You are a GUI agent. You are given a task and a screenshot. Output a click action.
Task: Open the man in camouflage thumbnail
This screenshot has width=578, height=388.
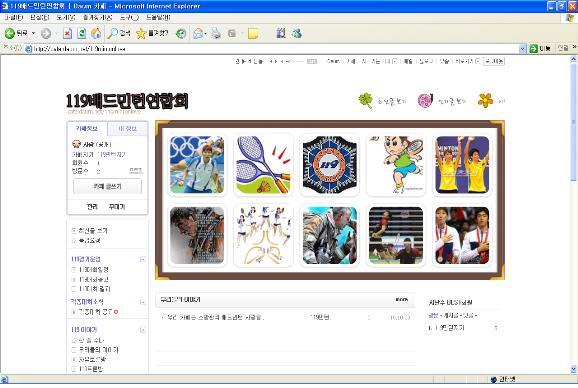tap(330, 235)
